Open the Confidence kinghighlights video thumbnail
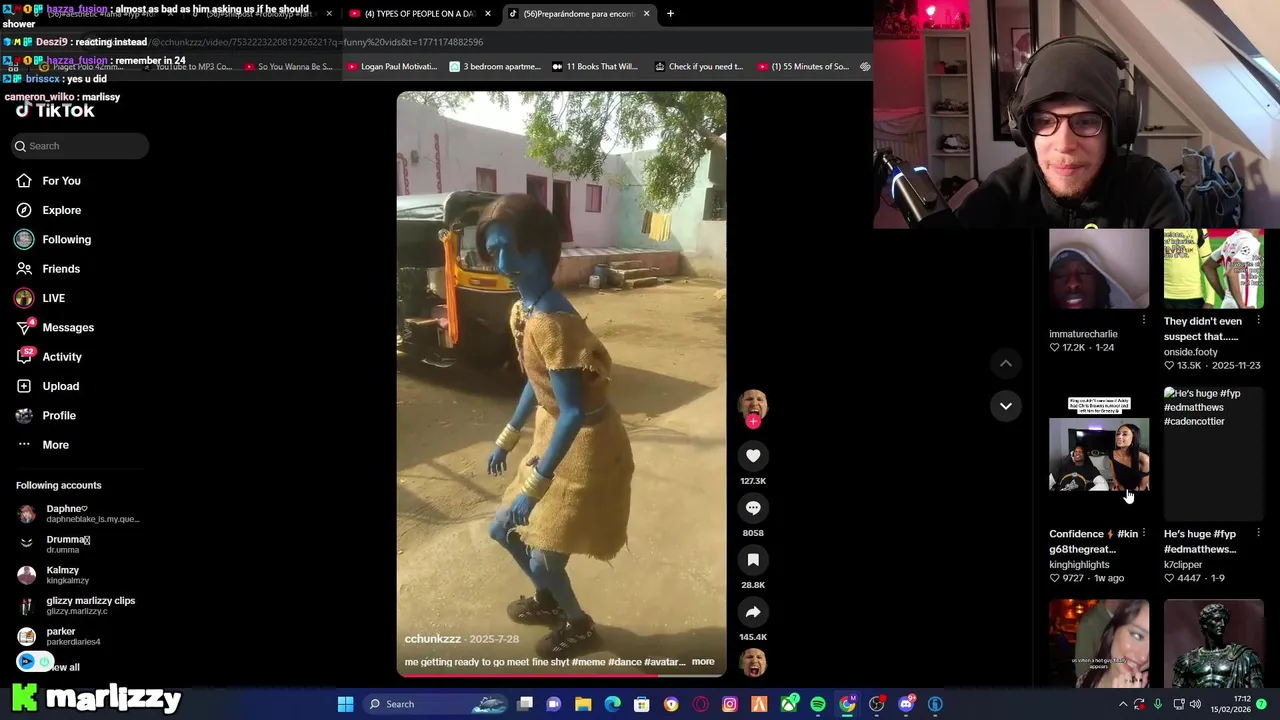1280x720 pixels. pos(1099,455)
